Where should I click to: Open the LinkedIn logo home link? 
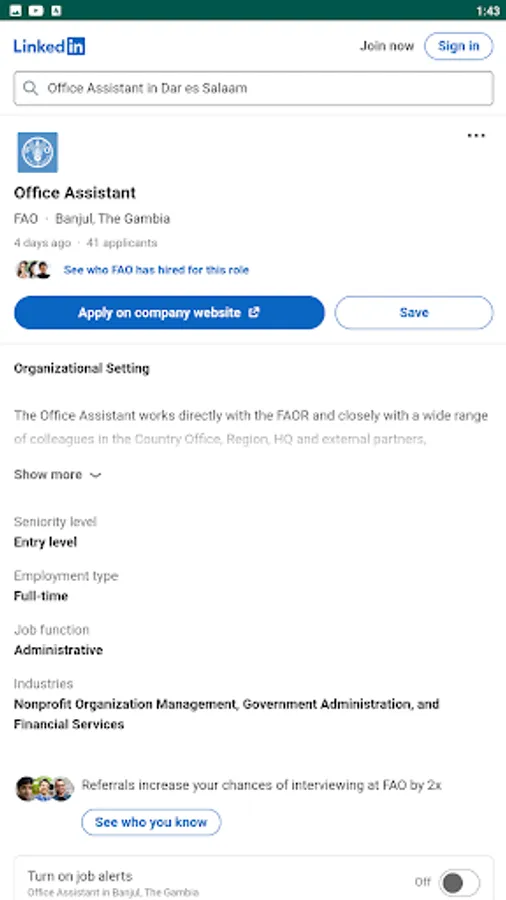click(x=49, y=46)
